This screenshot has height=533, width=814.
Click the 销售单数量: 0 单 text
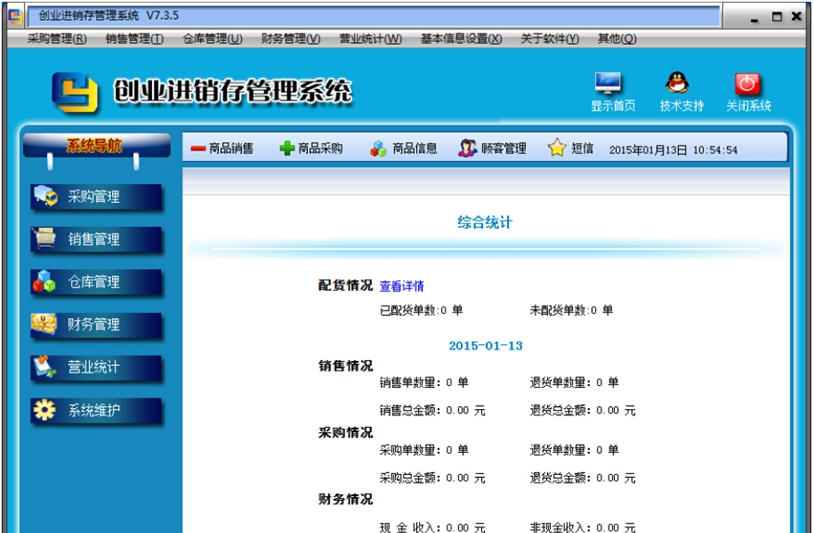click(424, 382)
